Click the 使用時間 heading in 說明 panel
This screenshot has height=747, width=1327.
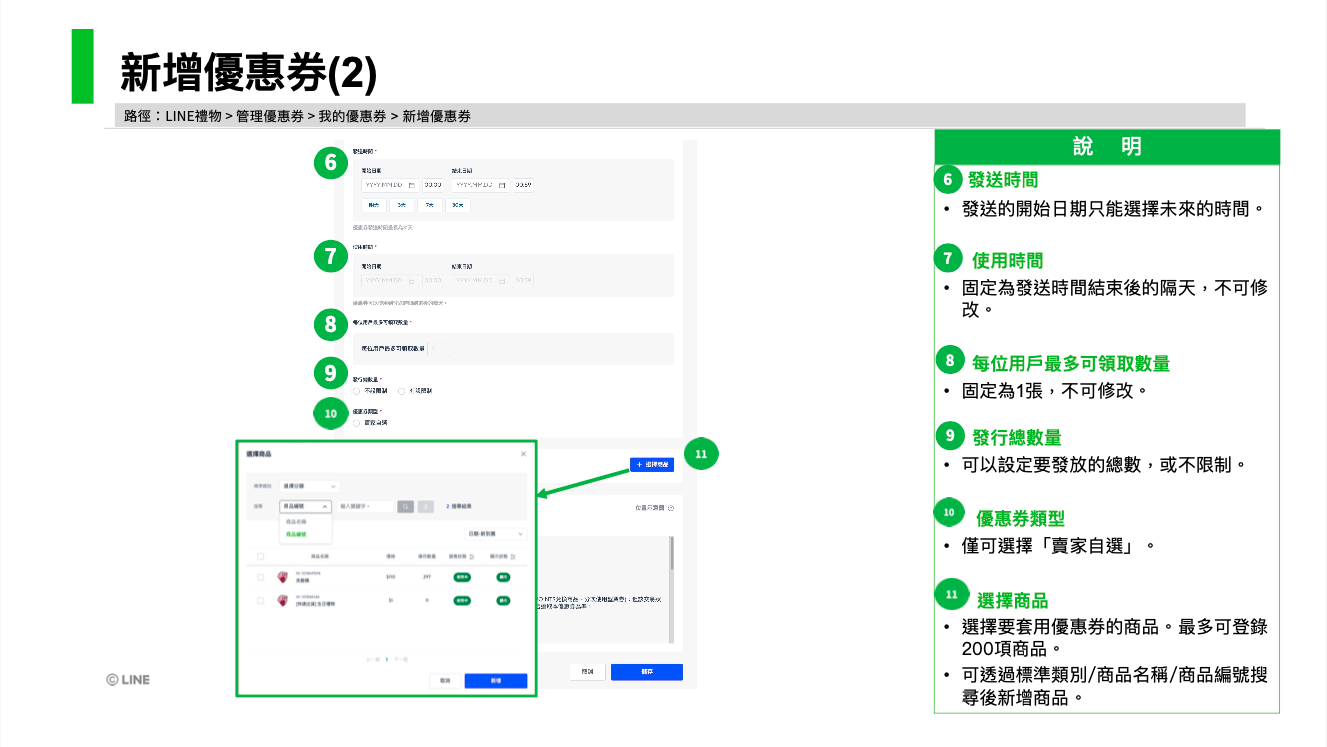(1007, 261)
